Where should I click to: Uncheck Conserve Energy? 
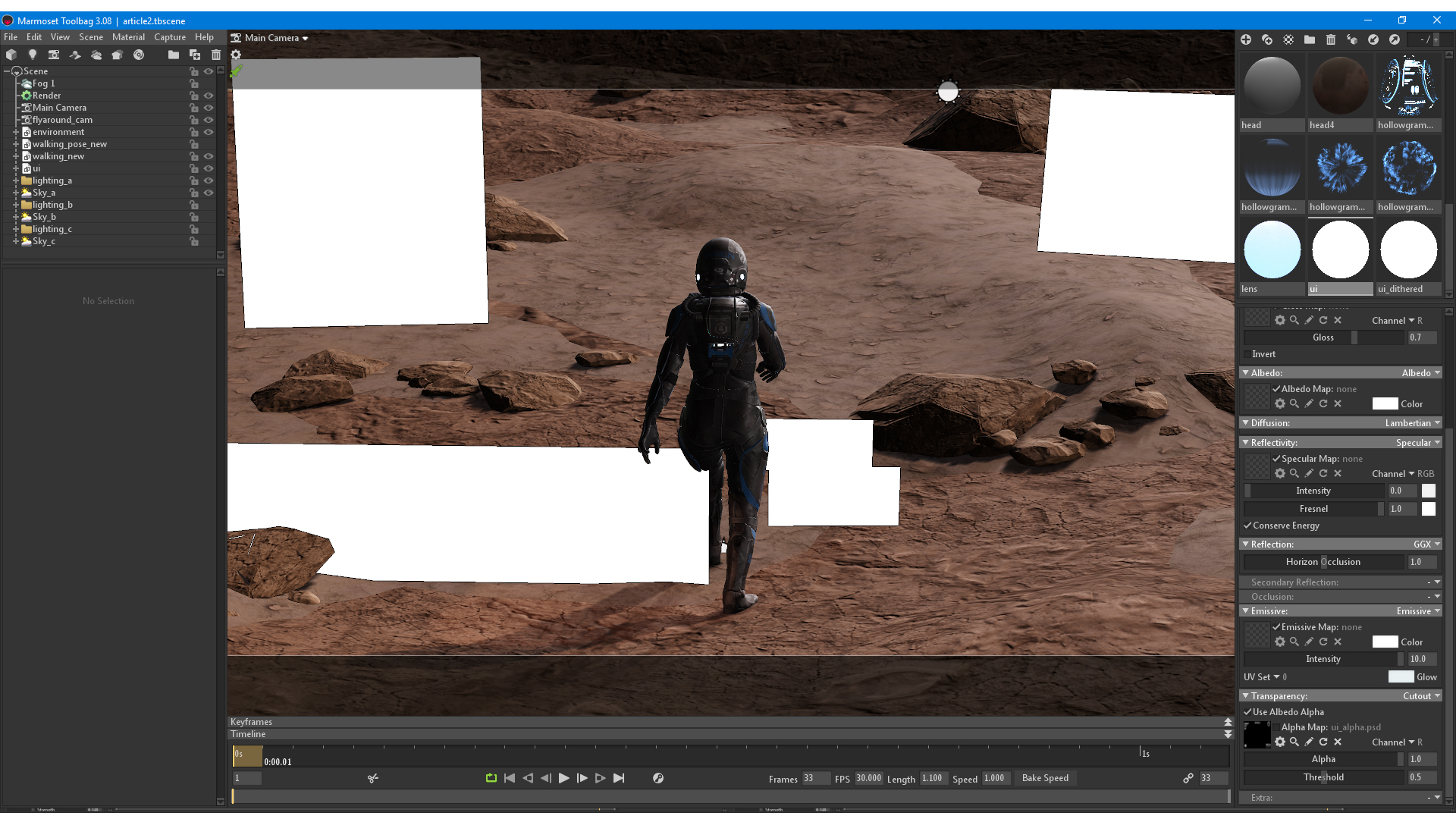point(1247,526)
